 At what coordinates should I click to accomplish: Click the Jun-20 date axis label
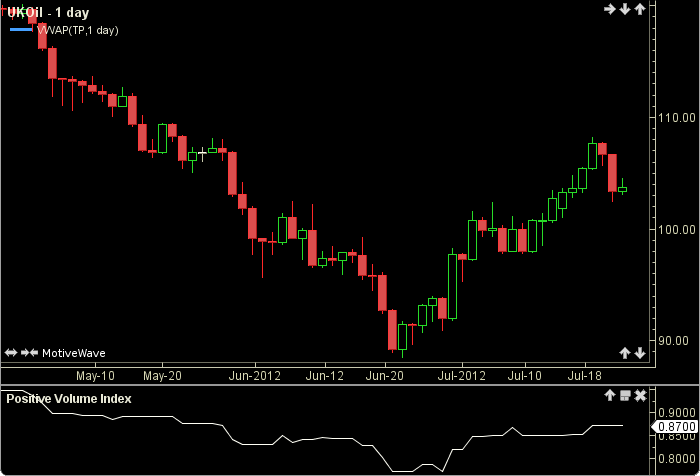(x=384, y=376)
